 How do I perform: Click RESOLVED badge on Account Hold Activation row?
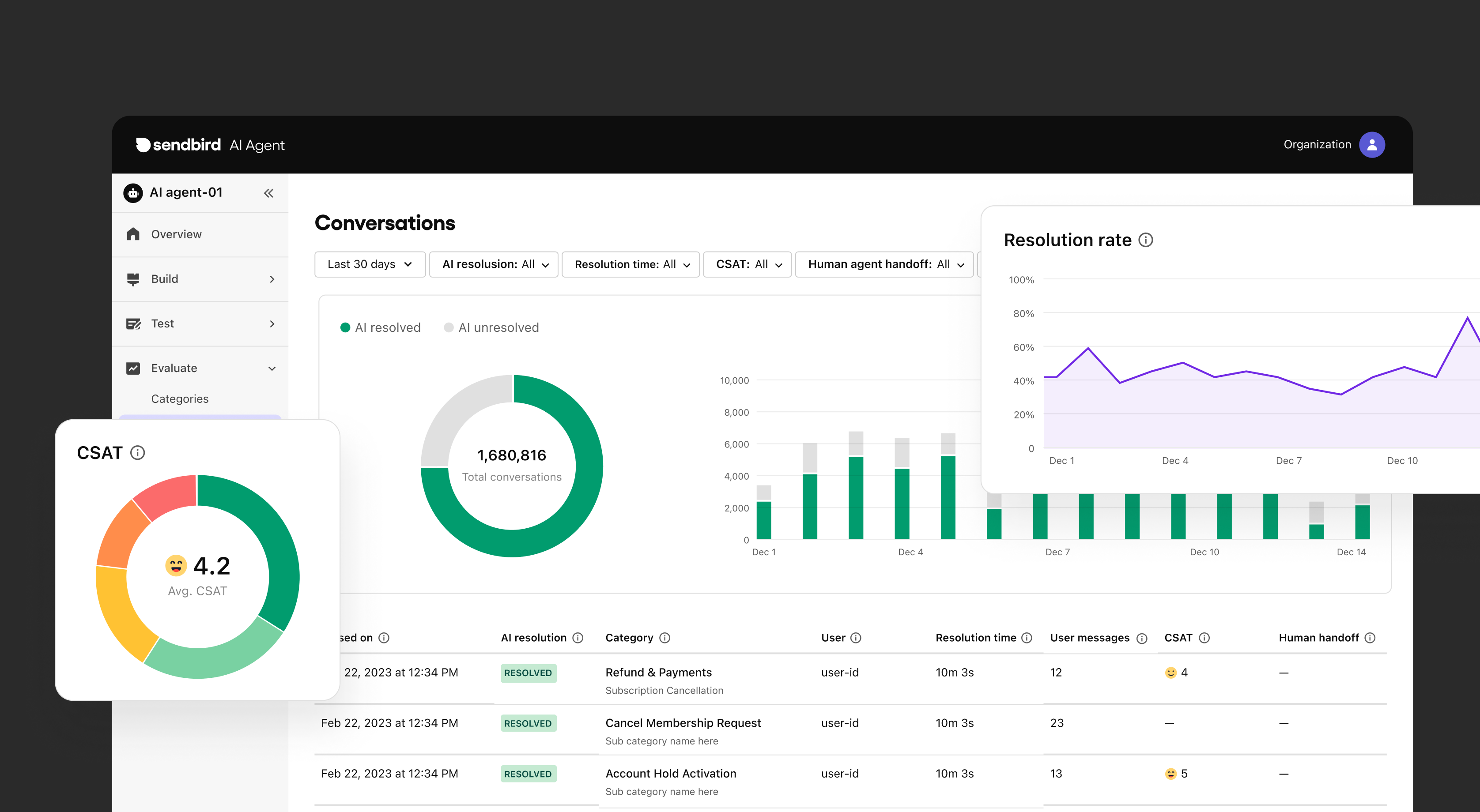528,774
